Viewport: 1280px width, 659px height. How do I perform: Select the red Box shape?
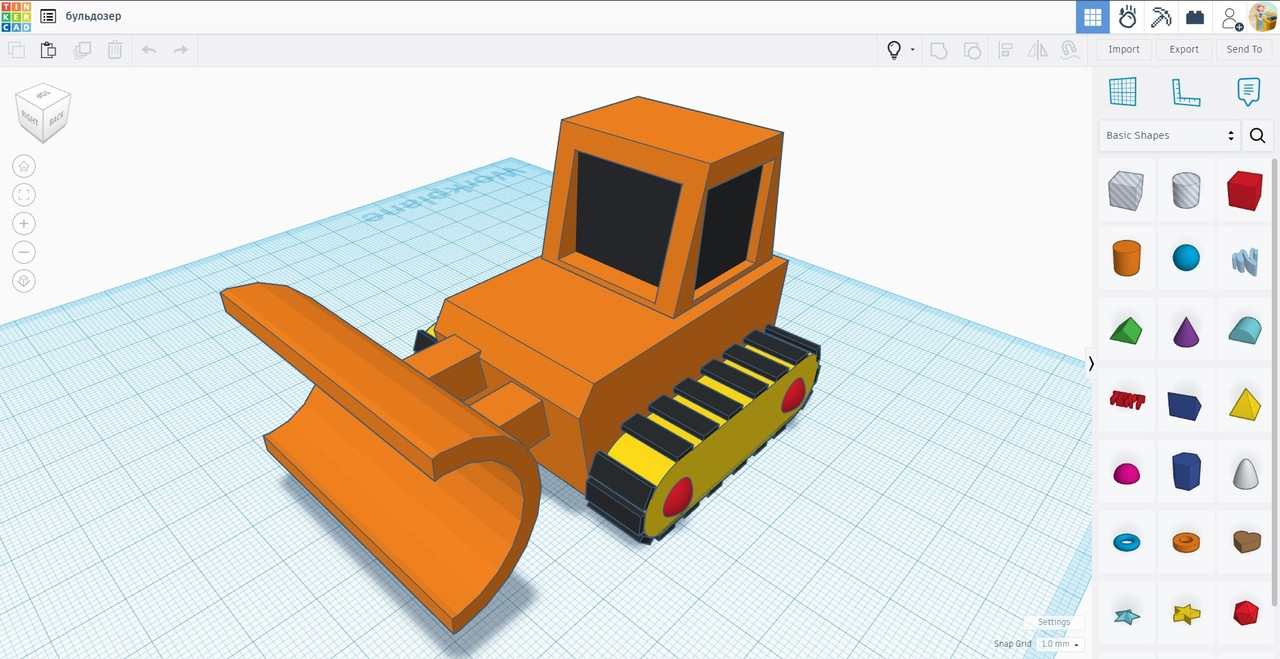[1245, 190]
